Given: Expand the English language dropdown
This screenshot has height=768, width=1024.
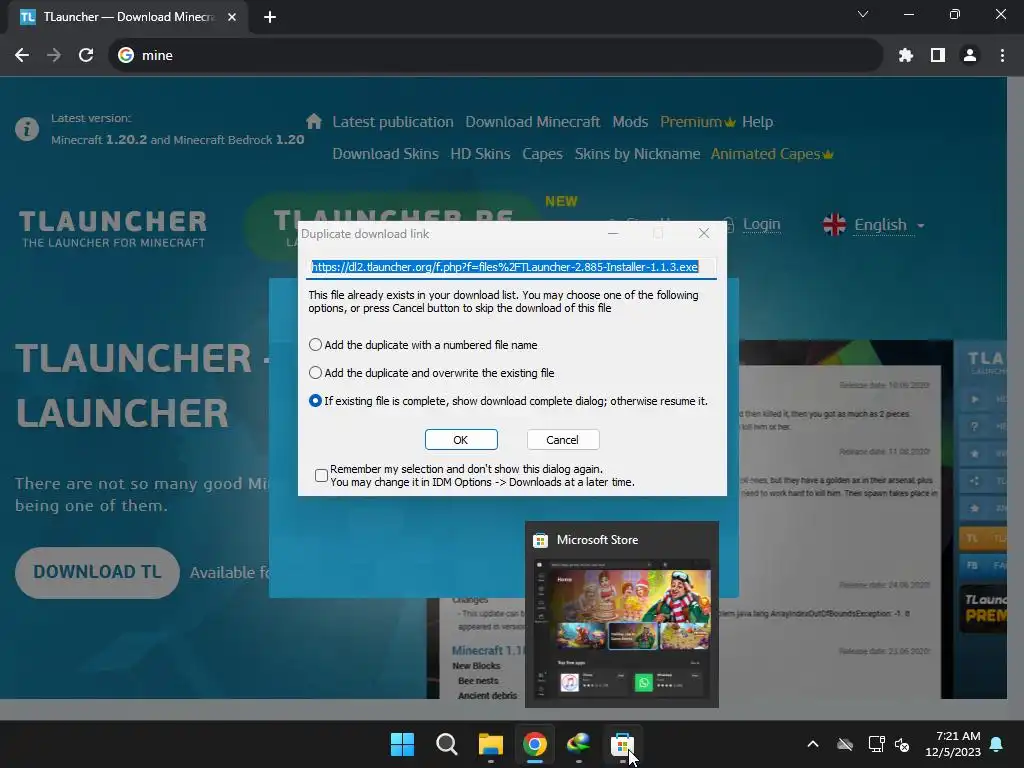Looking at the screenshot, I should (889, 225).
